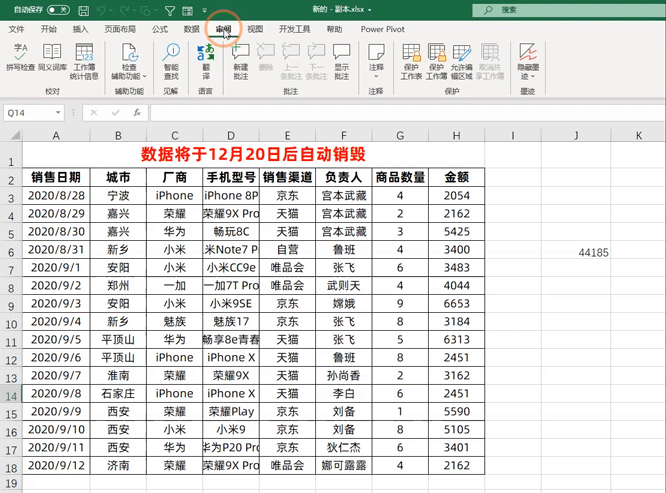The image size is (666, 493).
Task: Switch to the Power Pivot tab
Action: click(x=383, y=29)
